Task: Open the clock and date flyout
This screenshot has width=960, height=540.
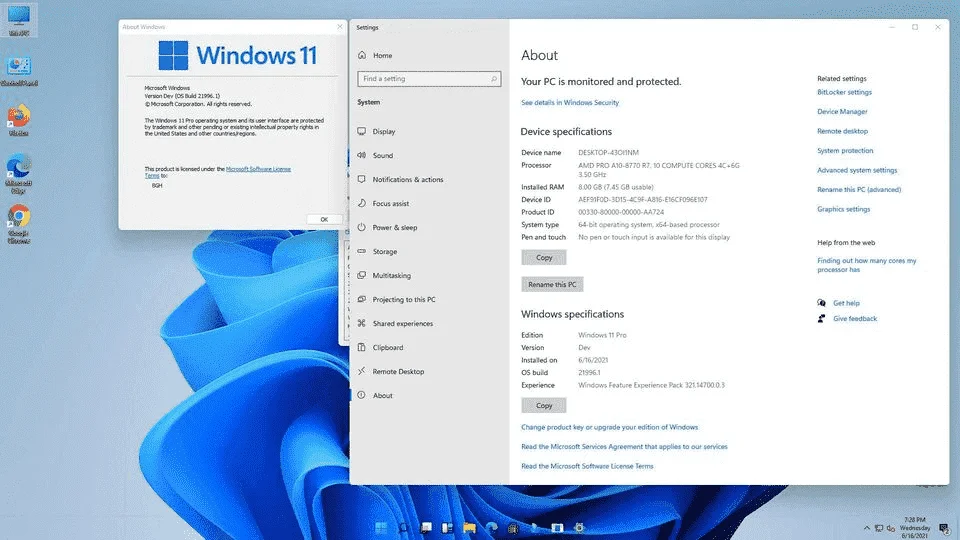Action: [x=915, y=528]
